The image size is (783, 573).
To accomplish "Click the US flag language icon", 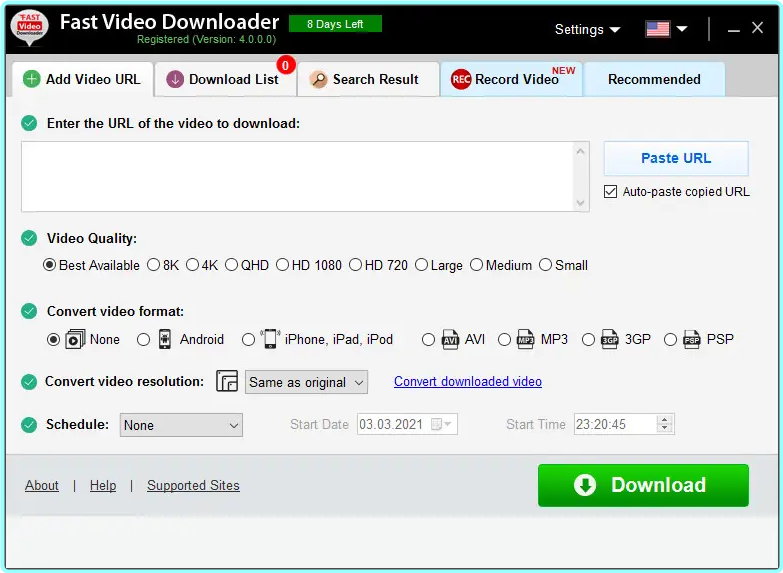I will click(658, 29).
